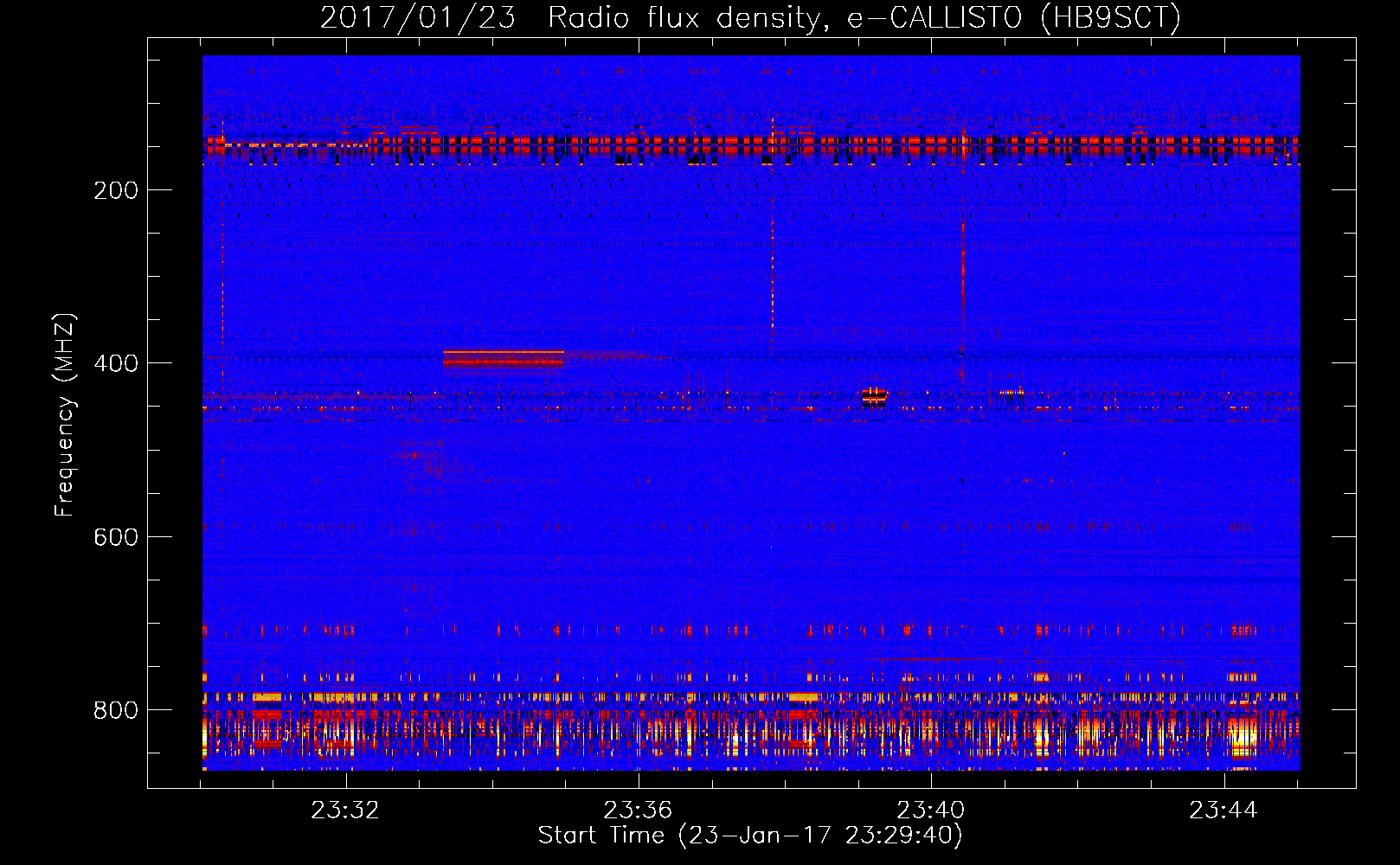Click the 23:36 time tick label

coord(638,811)
